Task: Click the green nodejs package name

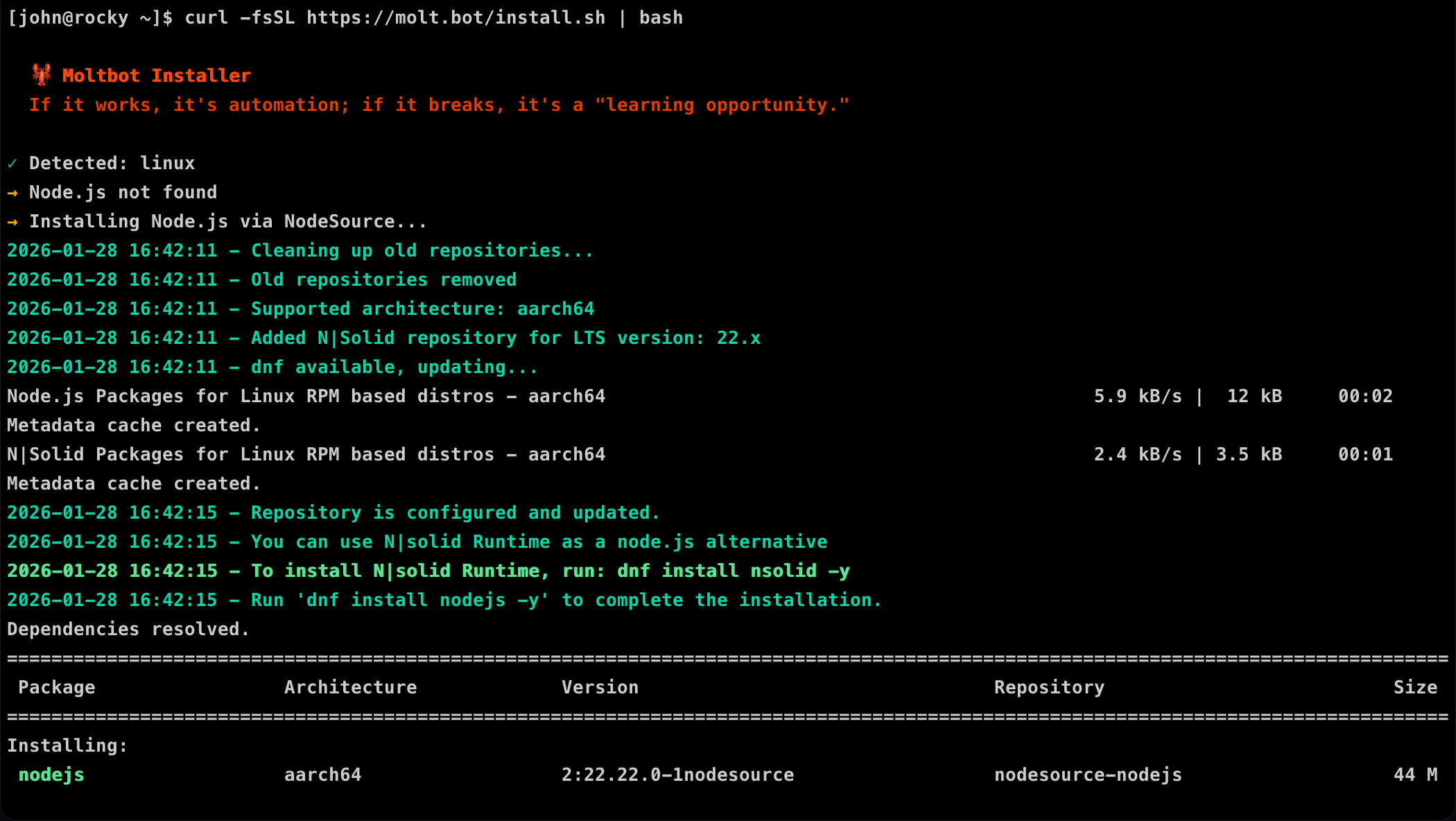Action: (51, 775)
